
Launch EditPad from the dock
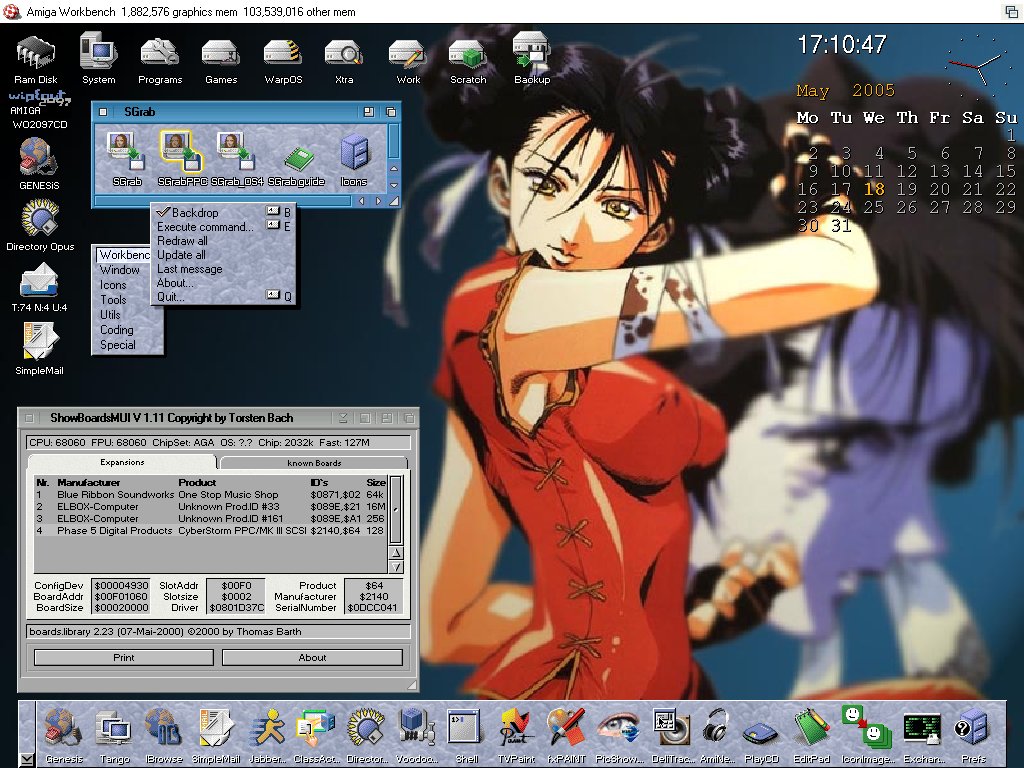coord(812,735)
